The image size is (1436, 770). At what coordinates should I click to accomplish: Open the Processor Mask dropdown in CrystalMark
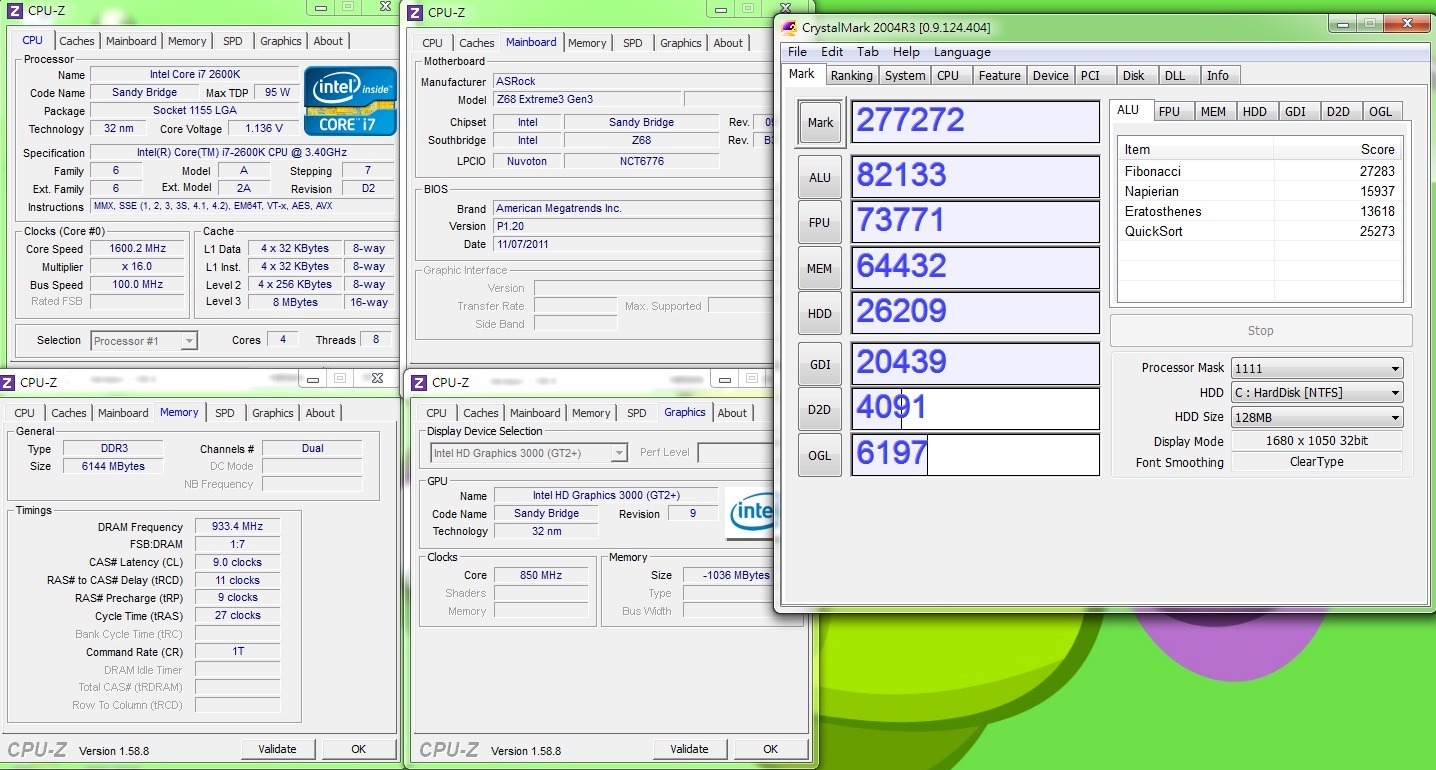1317,368
